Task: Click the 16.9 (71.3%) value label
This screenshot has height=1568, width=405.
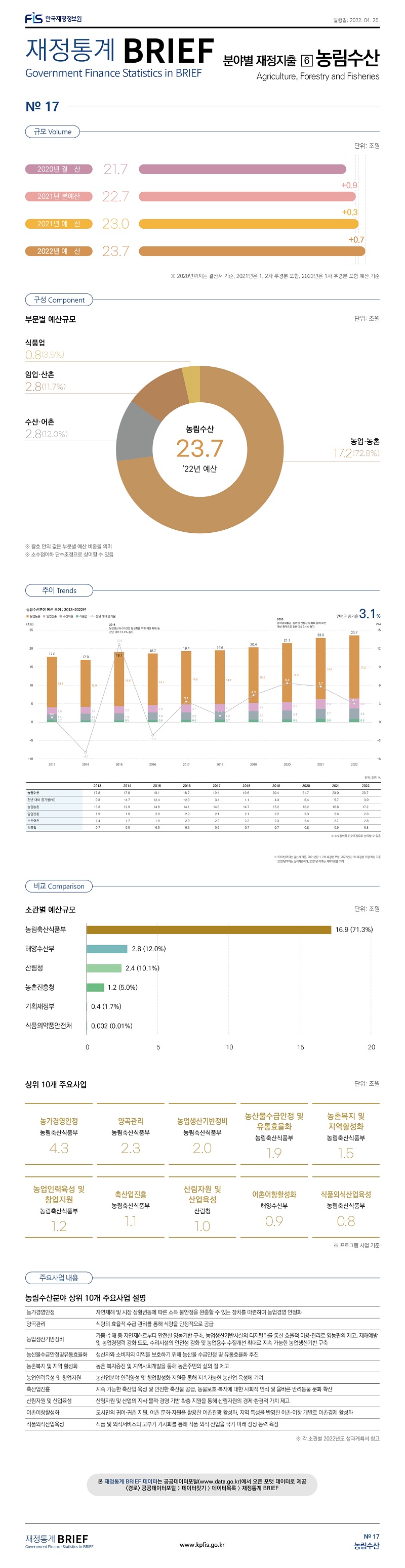Action: [354, 929]
